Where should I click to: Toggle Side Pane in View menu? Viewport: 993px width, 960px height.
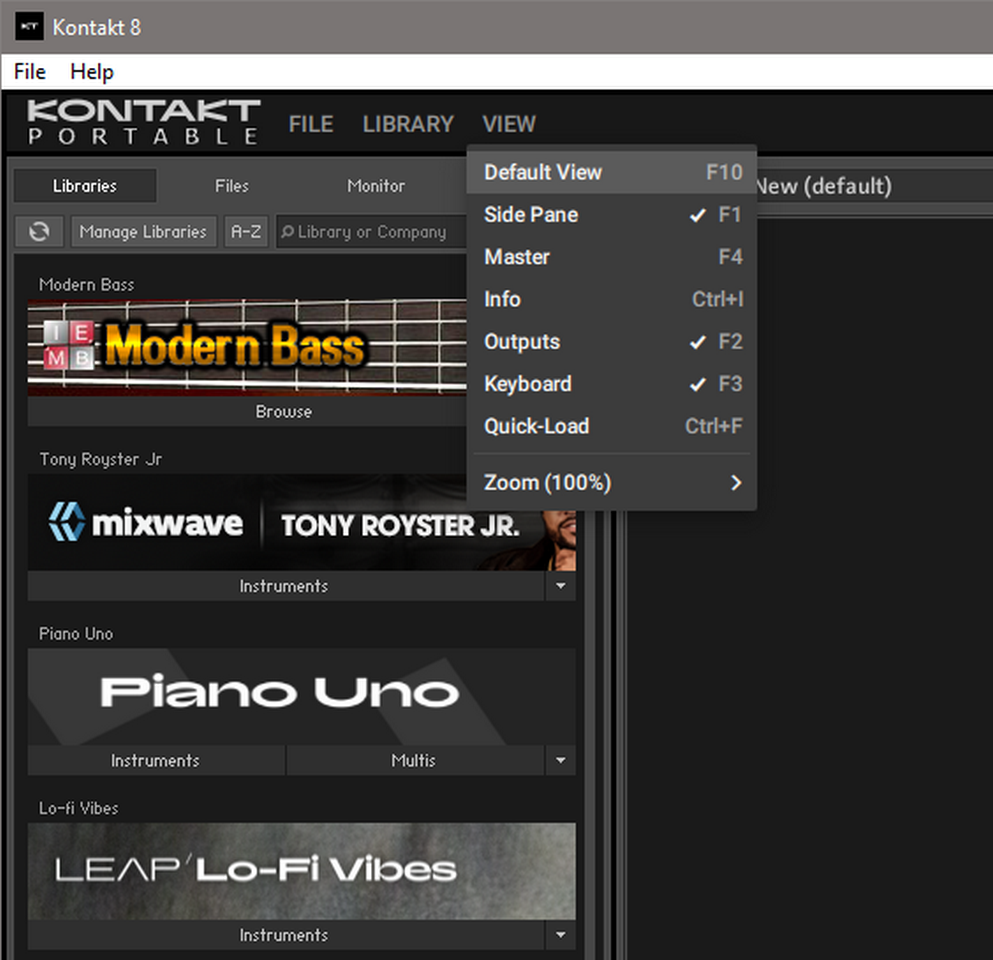[x=612, y=215]
